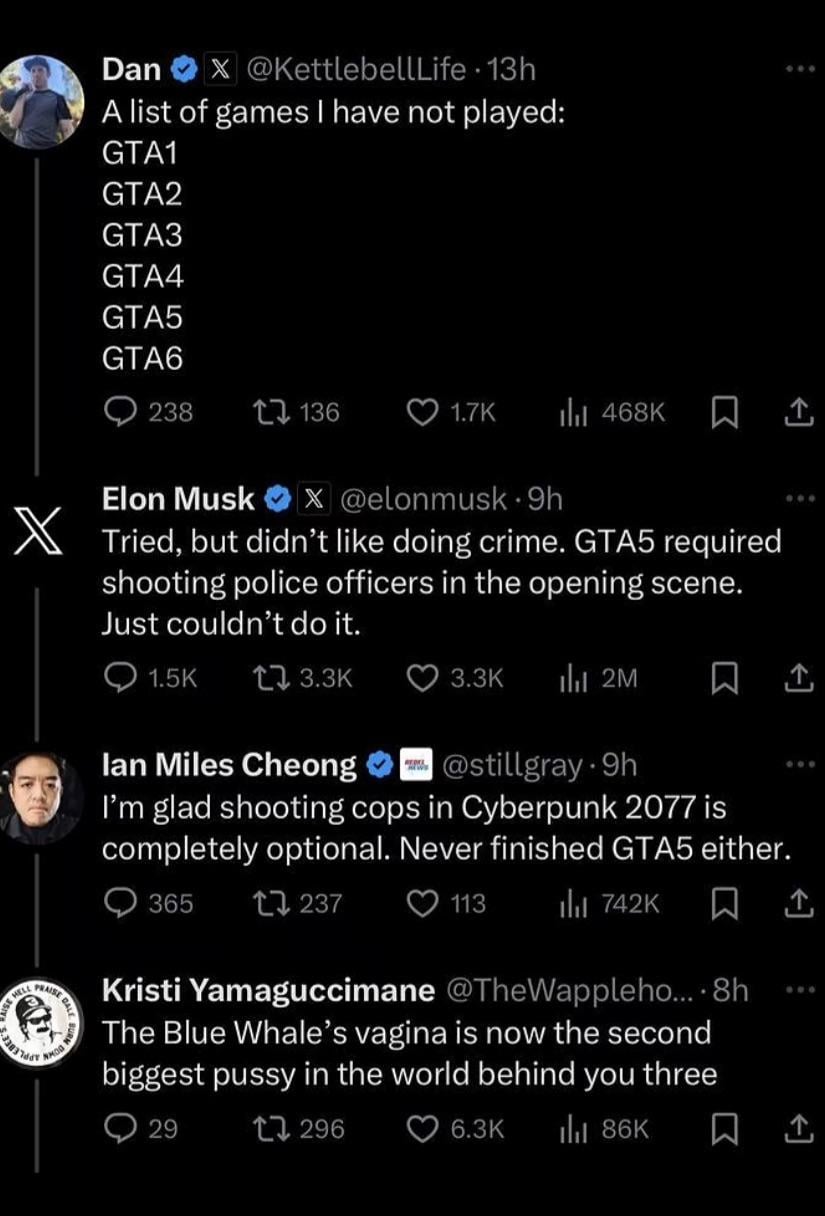Open Kristi Yamaguccimane's profile name
Screen dimensions: 825x1216
click(x=268, y=990)
